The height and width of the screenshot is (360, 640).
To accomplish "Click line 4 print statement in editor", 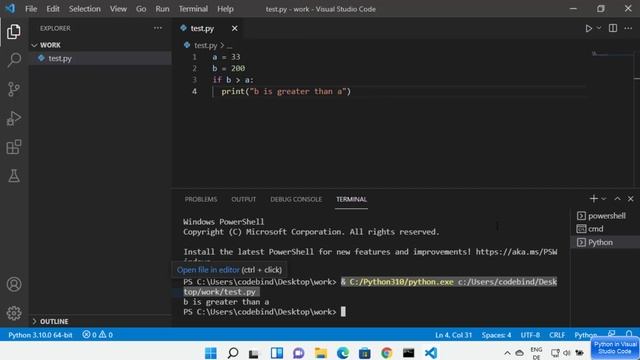I will tap(286, 91).
